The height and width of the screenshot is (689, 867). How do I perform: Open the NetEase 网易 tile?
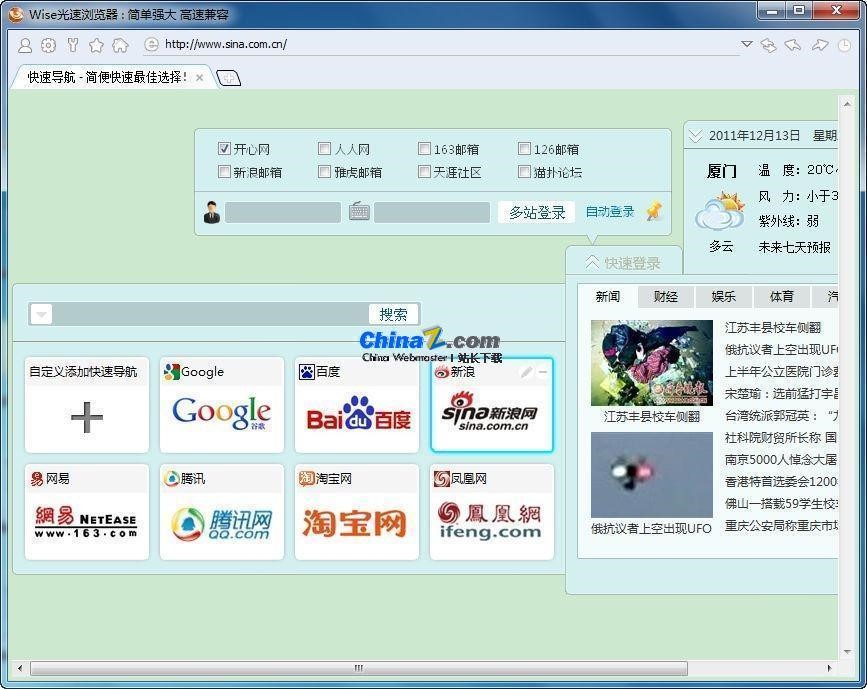click(87, 512)
